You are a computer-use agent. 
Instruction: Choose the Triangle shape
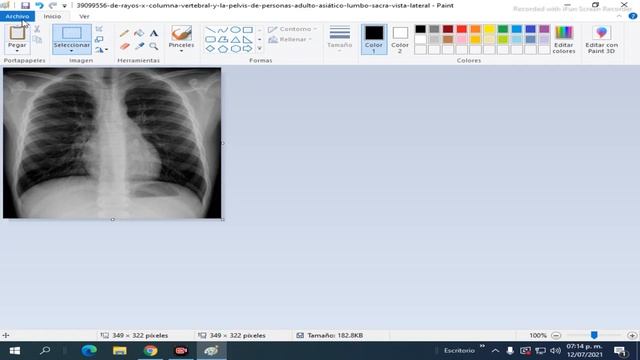pos(235,40)
